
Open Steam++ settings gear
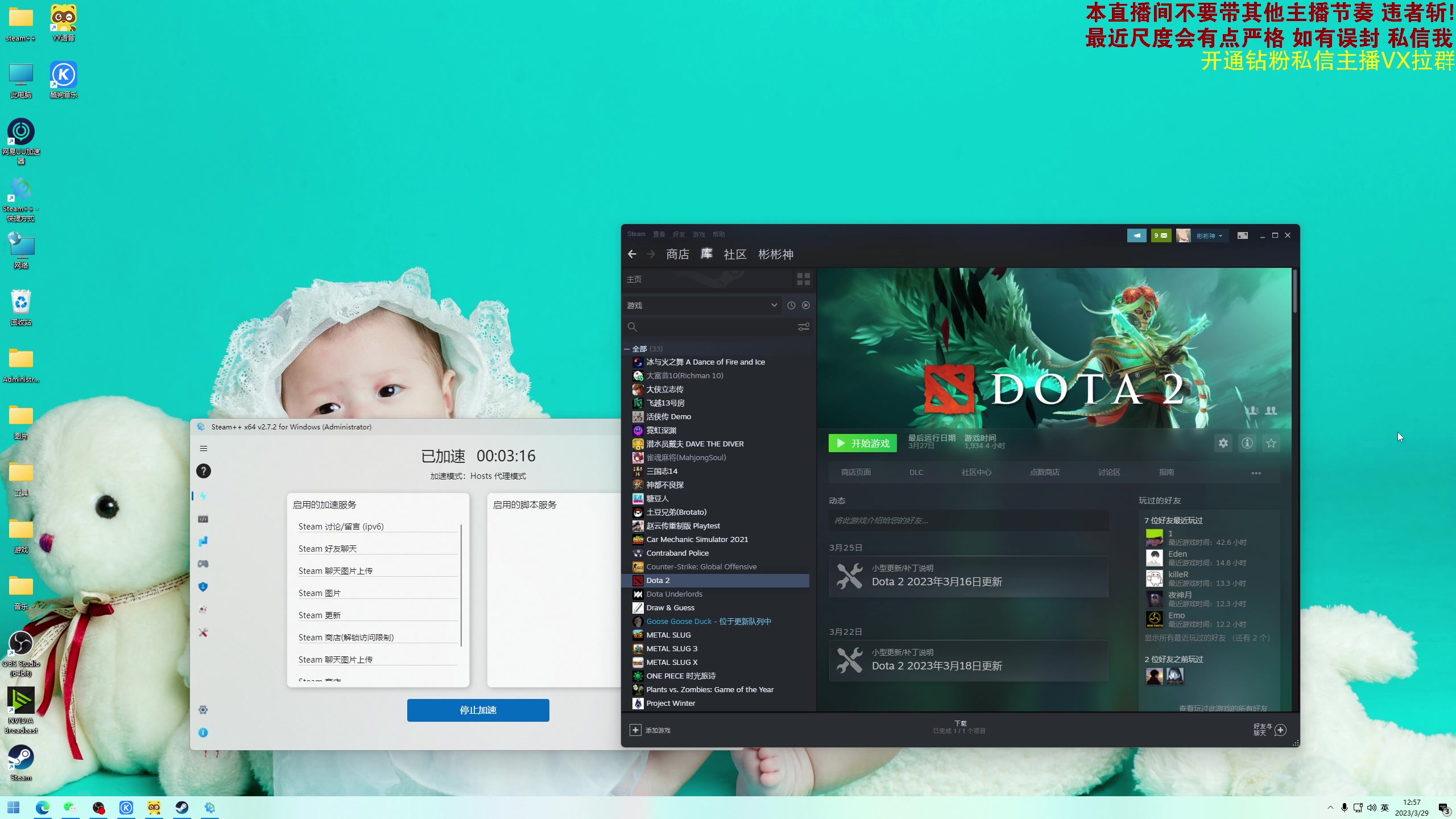coord(203,710)
